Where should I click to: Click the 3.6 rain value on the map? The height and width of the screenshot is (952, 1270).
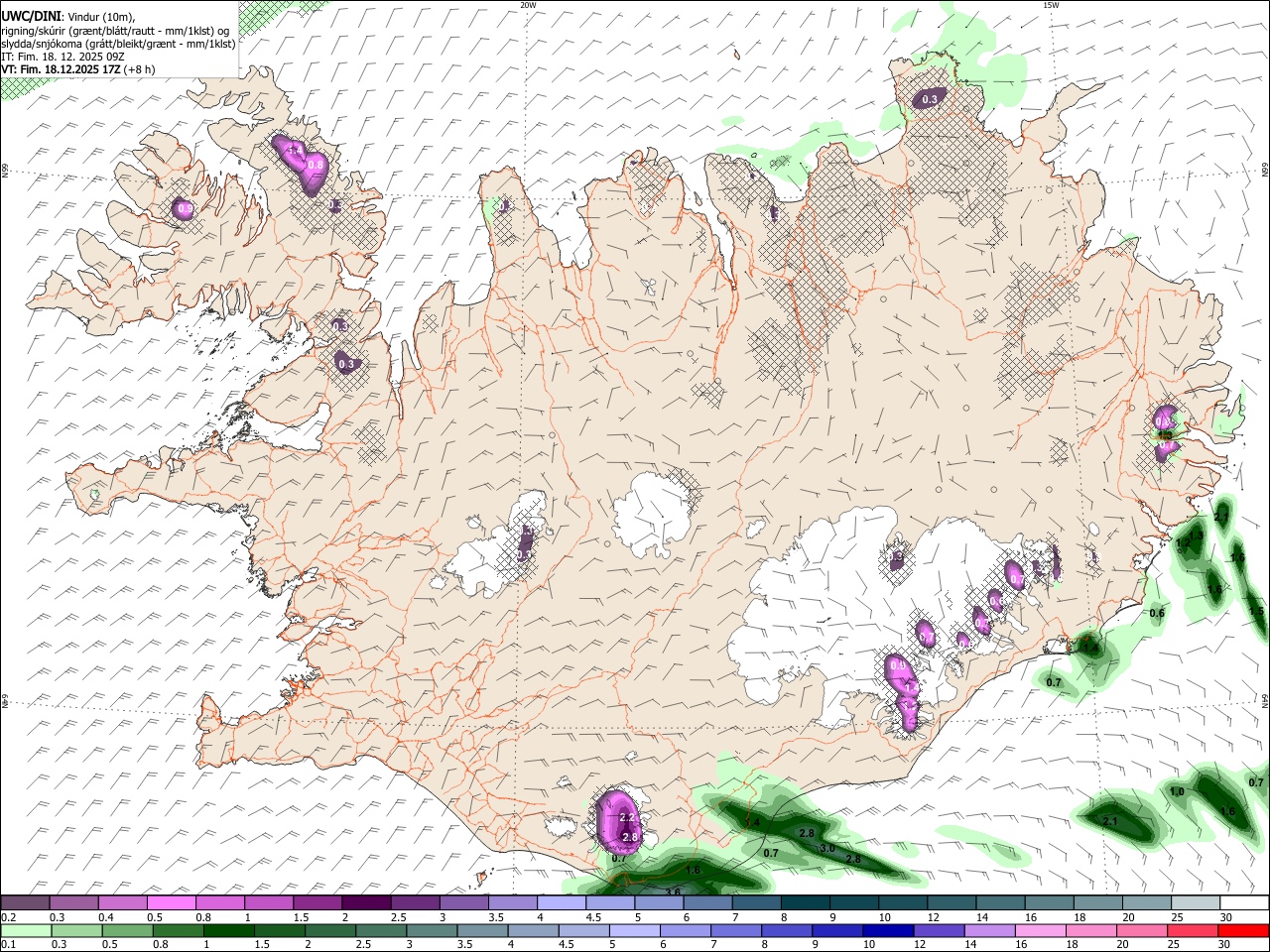tap(673, 892)
